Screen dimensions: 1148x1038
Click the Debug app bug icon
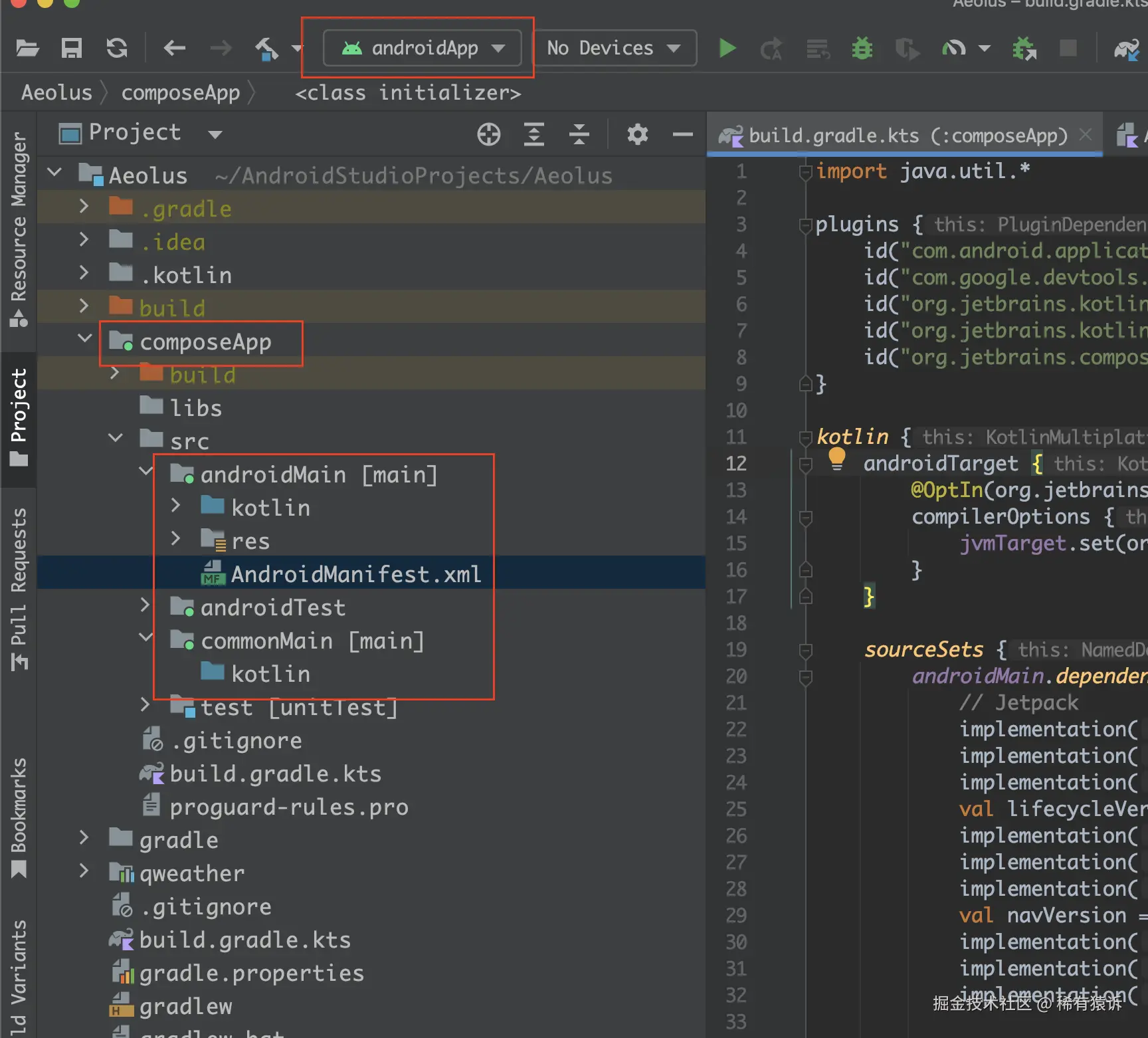pos(862,49)
